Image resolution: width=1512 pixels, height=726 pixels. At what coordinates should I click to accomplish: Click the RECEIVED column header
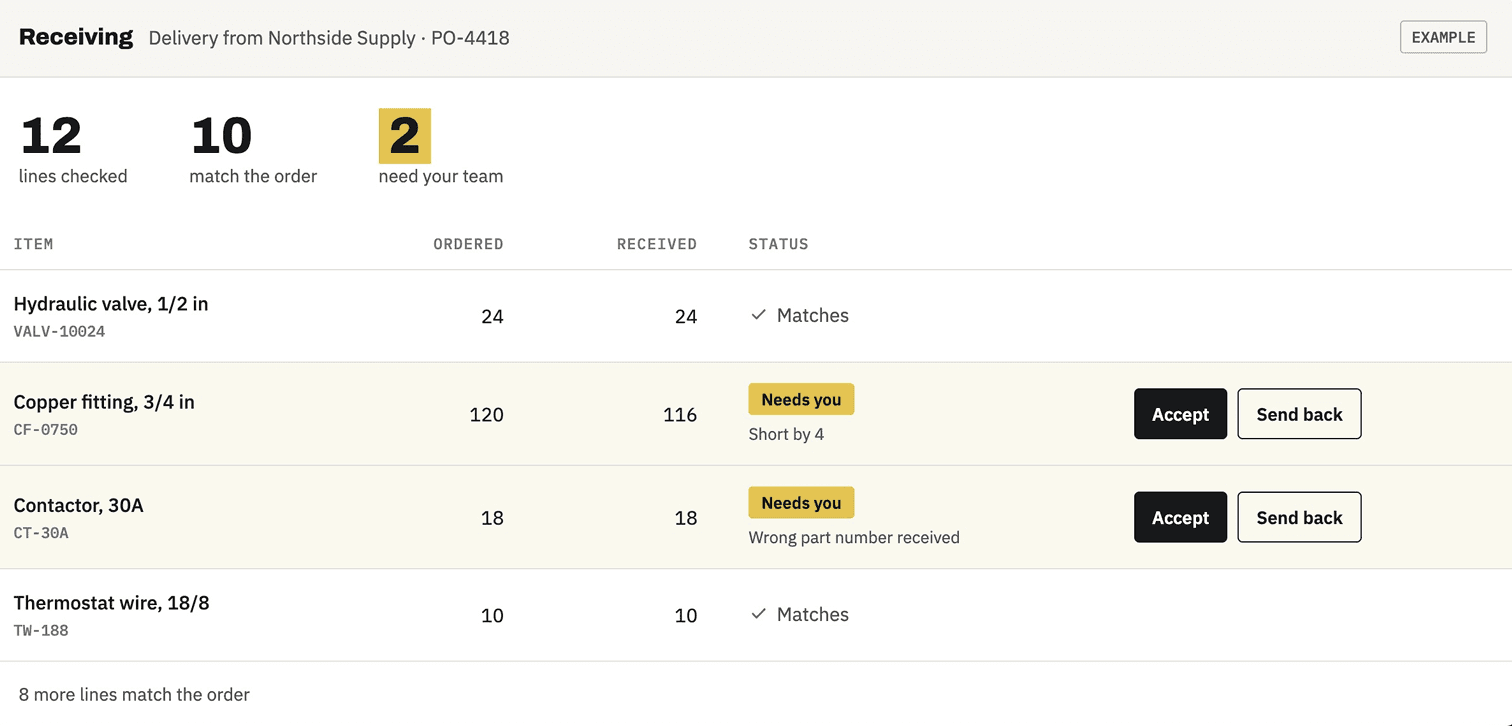coord(657,244)
